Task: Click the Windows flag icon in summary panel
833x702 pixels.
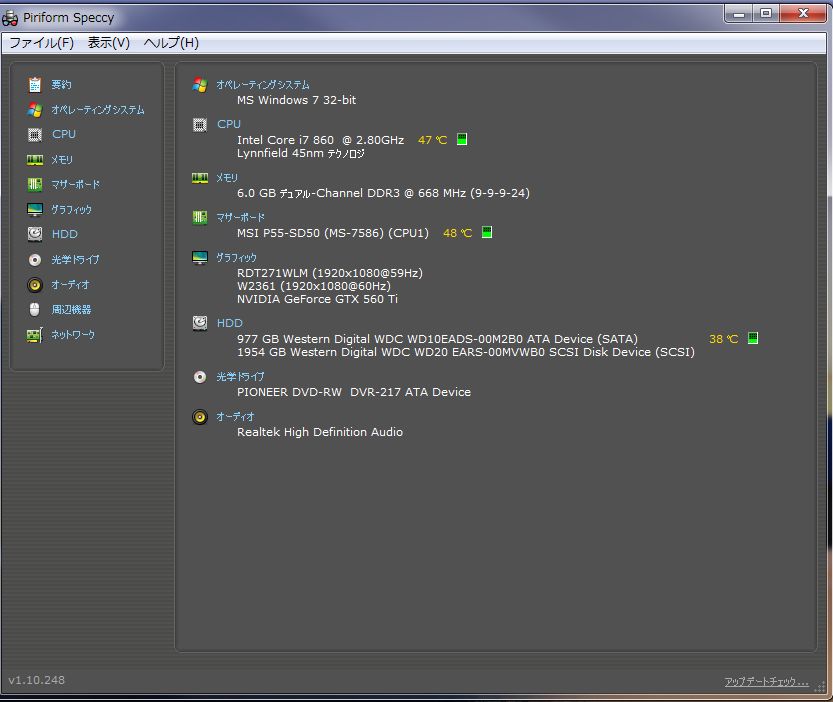Action: coord(200,84)
